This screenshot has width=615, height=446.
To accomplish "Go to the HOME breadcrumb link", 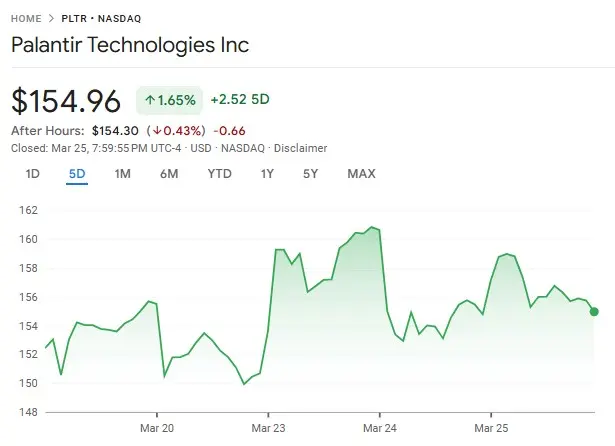I will pyautogui.click(x=26, y=19).
